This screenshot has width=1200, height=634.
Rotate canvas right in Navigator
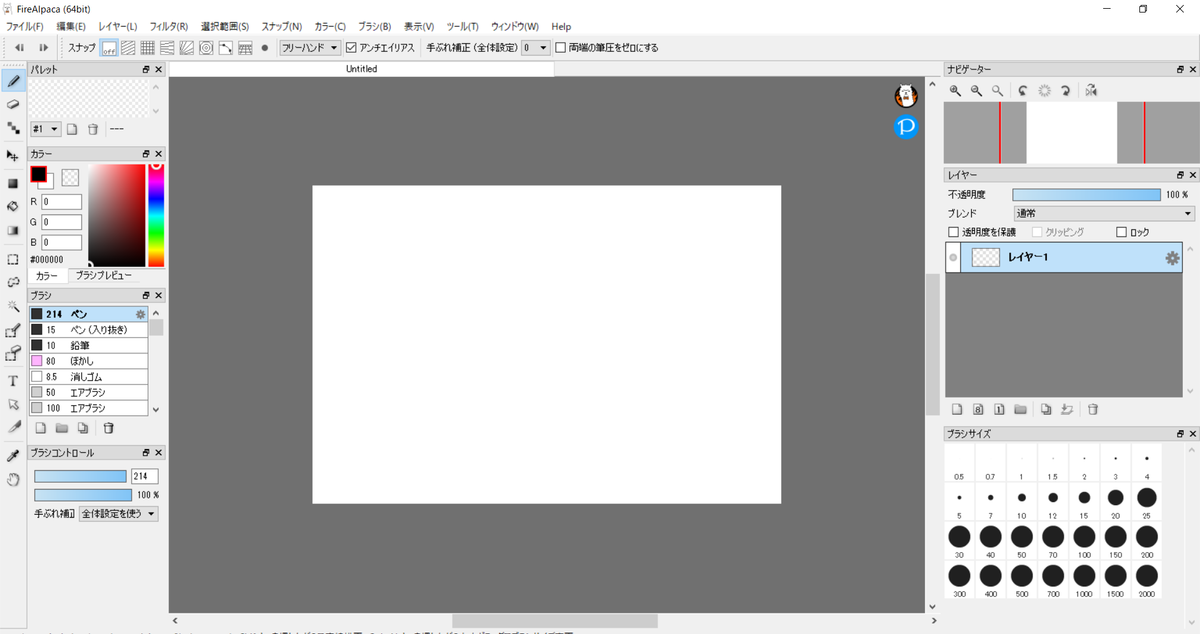click(x=1066, y=90)
